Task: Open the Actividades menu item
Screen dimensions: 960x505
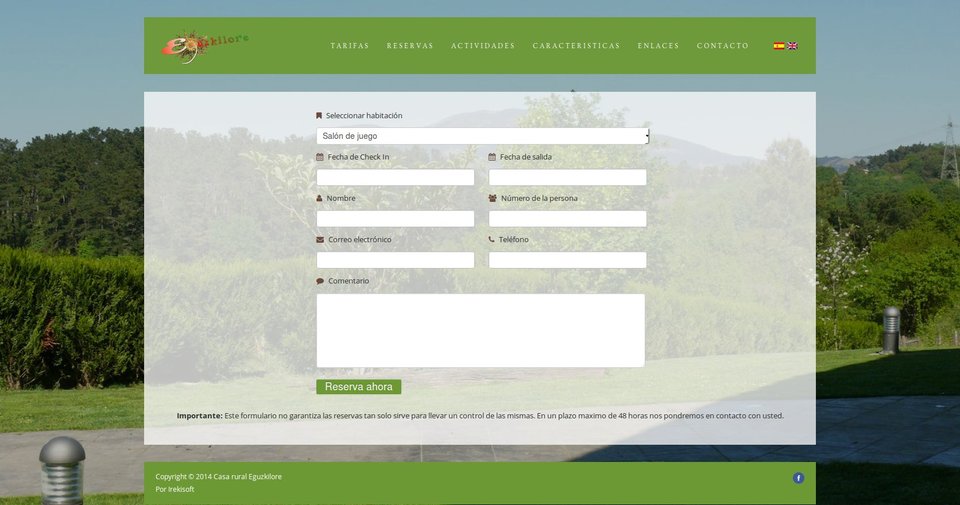Action: (x=483, y=46)
